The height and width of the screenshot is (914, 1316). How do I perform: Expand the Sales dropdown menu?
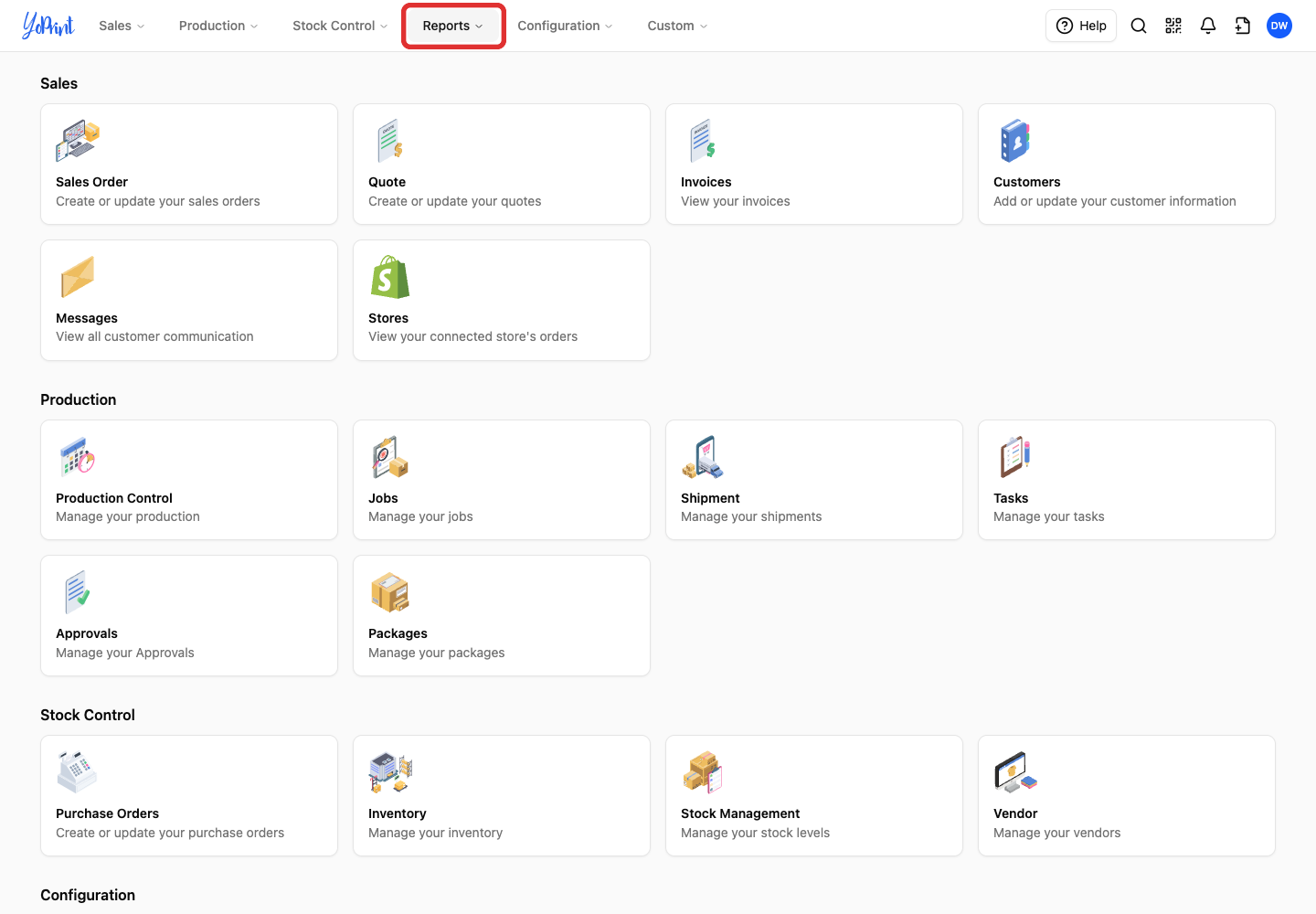tap(122, 26)
